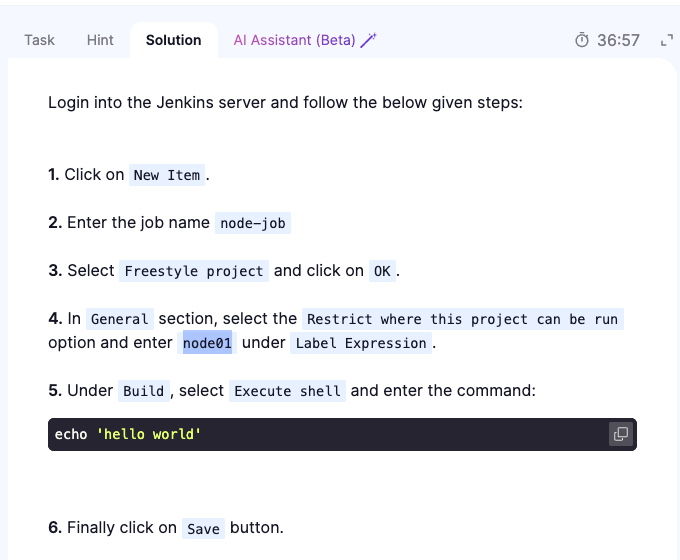680x560 pixels.
Task: Click the Restrict where this project can be run label
Action: tap(463, 319)
